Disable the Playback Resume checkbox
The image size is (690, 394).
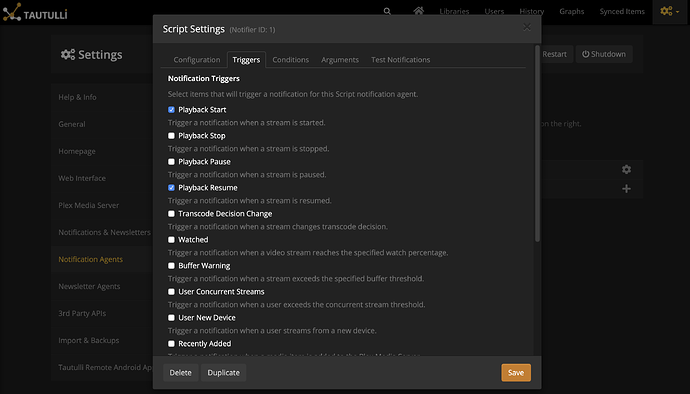(x=171, y=188)
